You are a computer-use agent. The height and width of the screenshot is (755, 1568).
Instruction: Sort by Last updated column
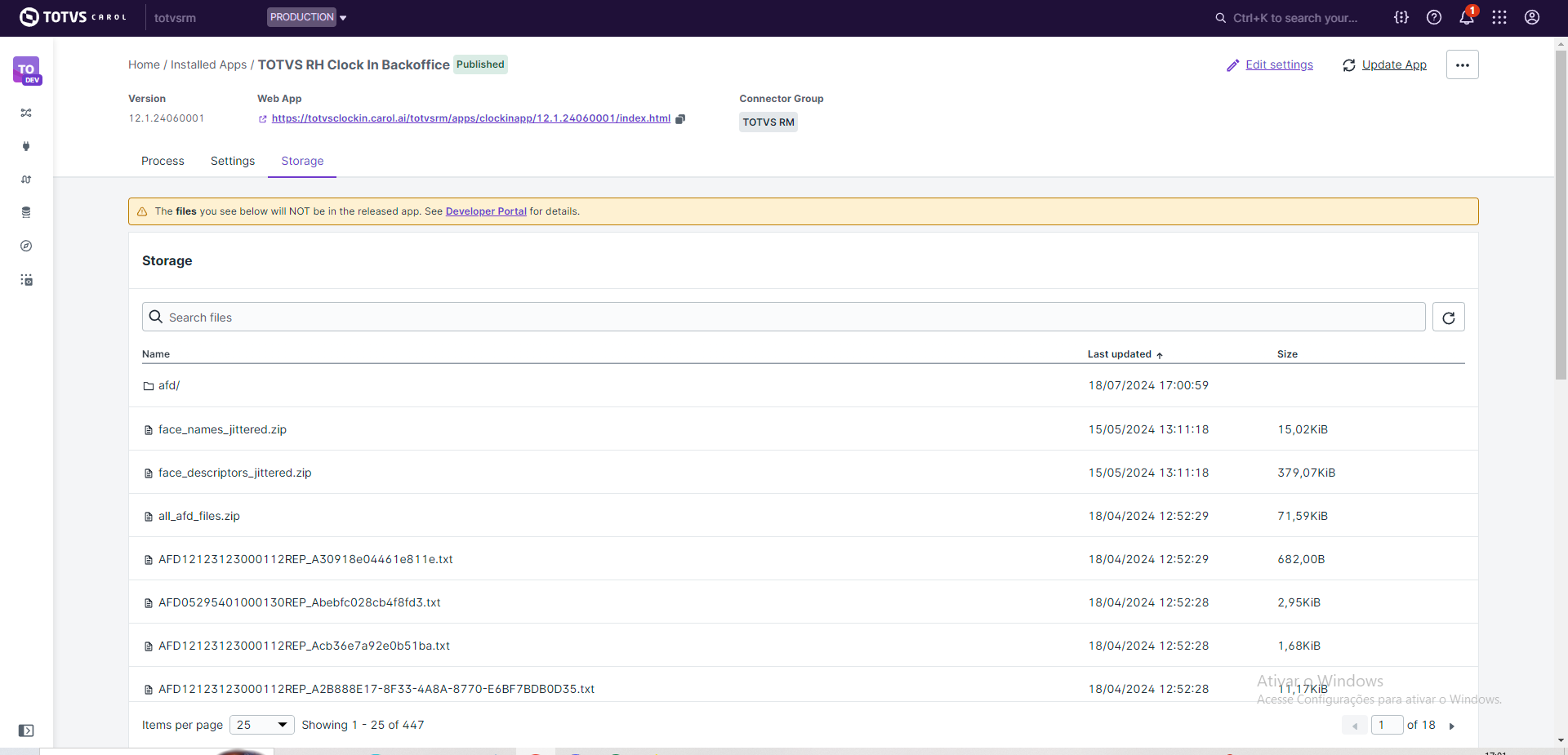point(1125,354)
